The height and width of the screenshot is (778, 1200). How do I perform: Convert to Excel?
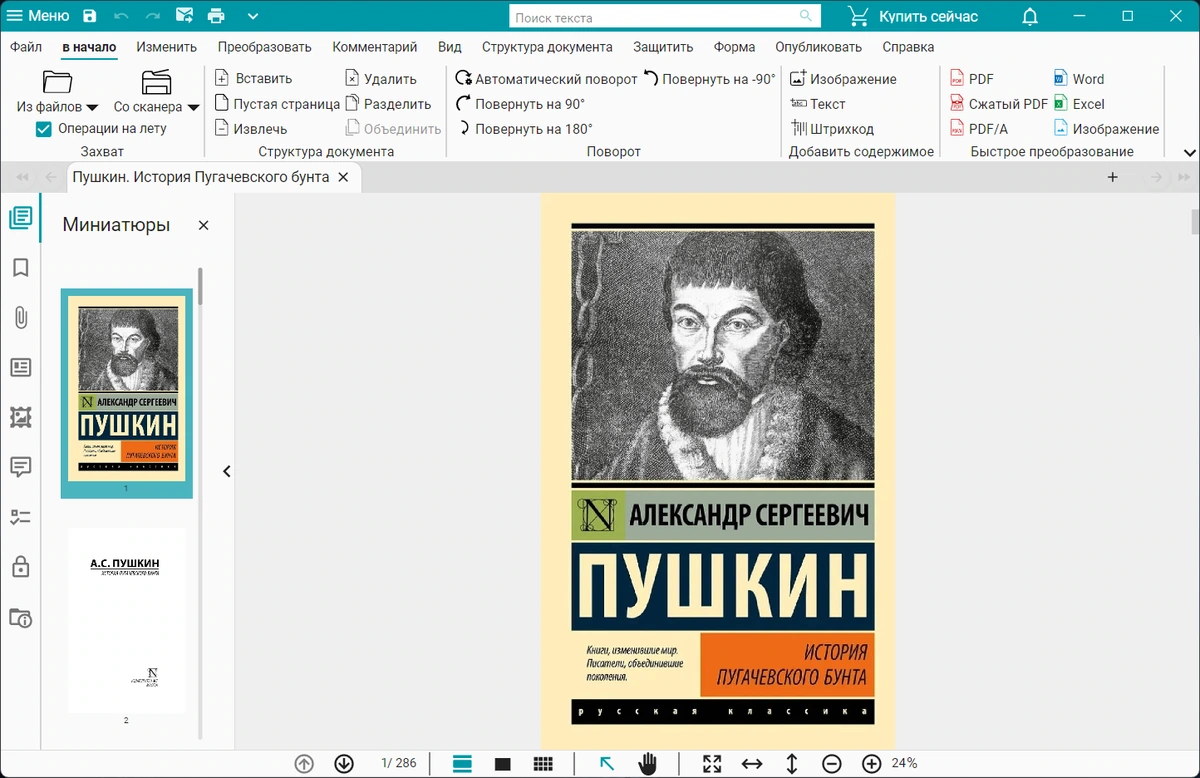pos(1079,103)
